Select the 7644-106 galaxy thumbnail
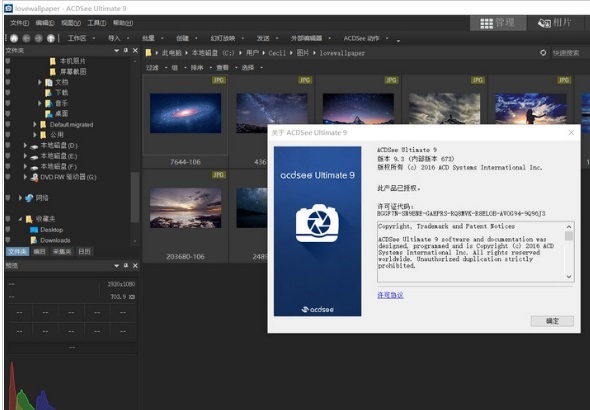 point(185,113)
